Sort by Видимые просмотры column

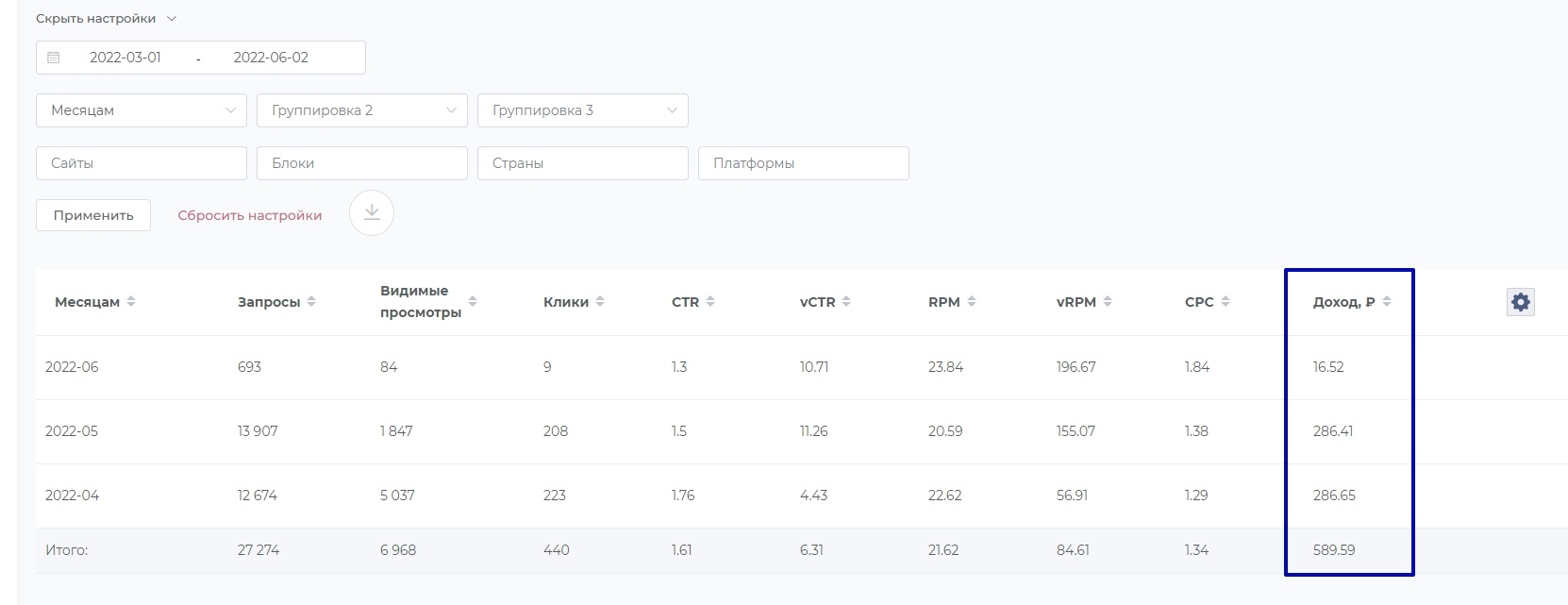pyautogui.click(x=473, y=302)
